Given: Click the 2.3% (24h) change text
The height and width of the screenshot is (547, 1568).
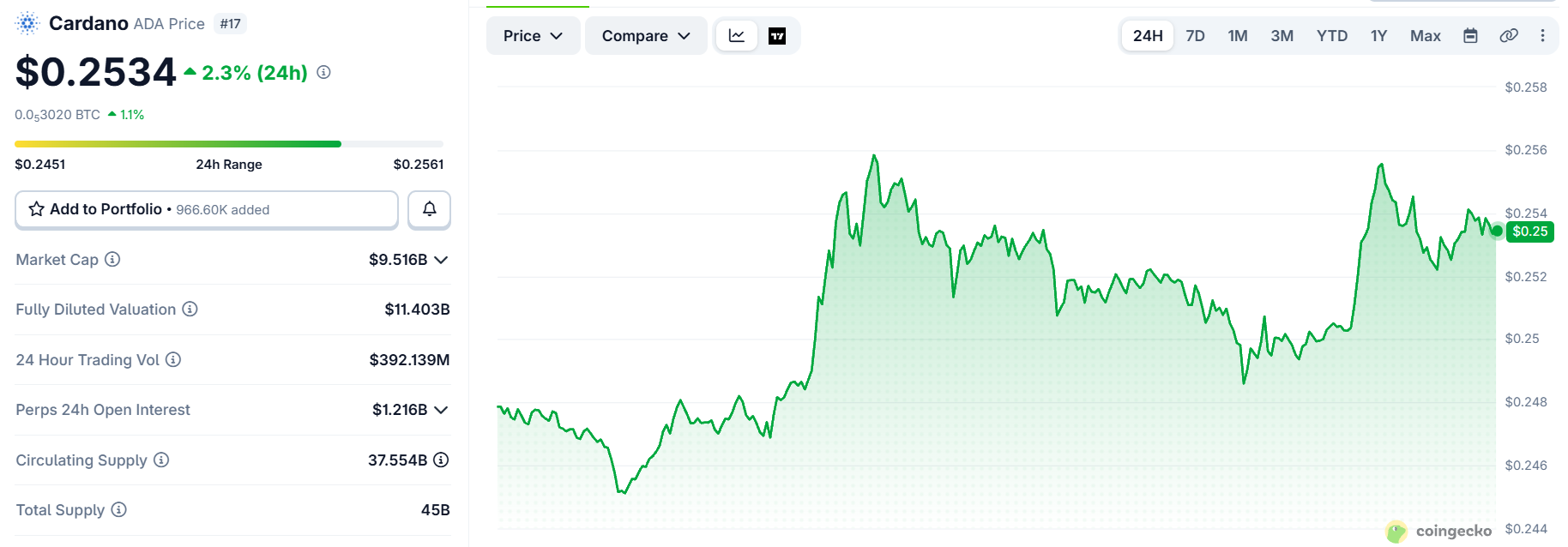Looking at the screenshot, I should pos(255,73).
